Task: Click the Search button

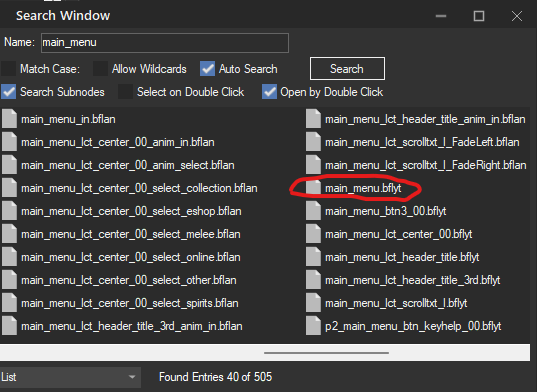Action: 347,69
